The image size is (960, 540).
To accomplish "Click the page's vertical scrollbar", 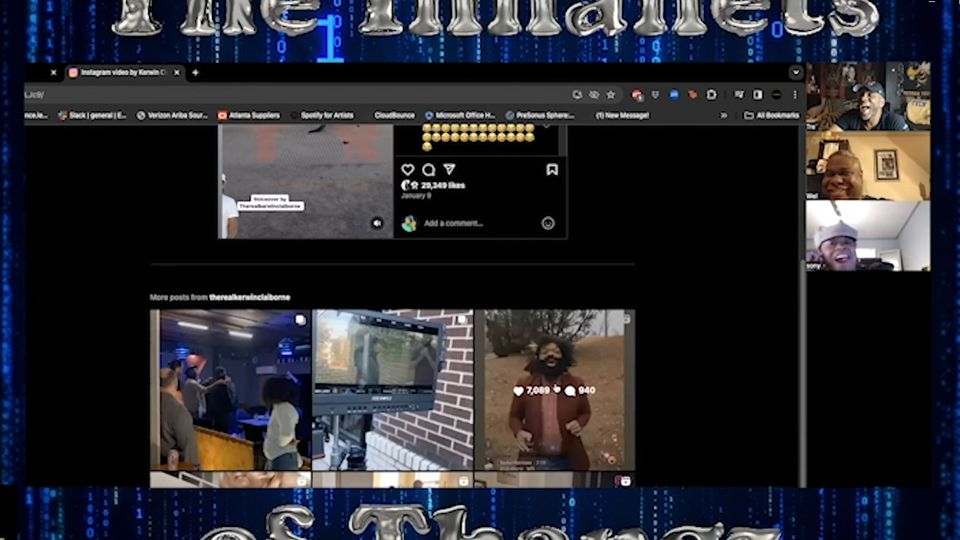I will 802,373.
